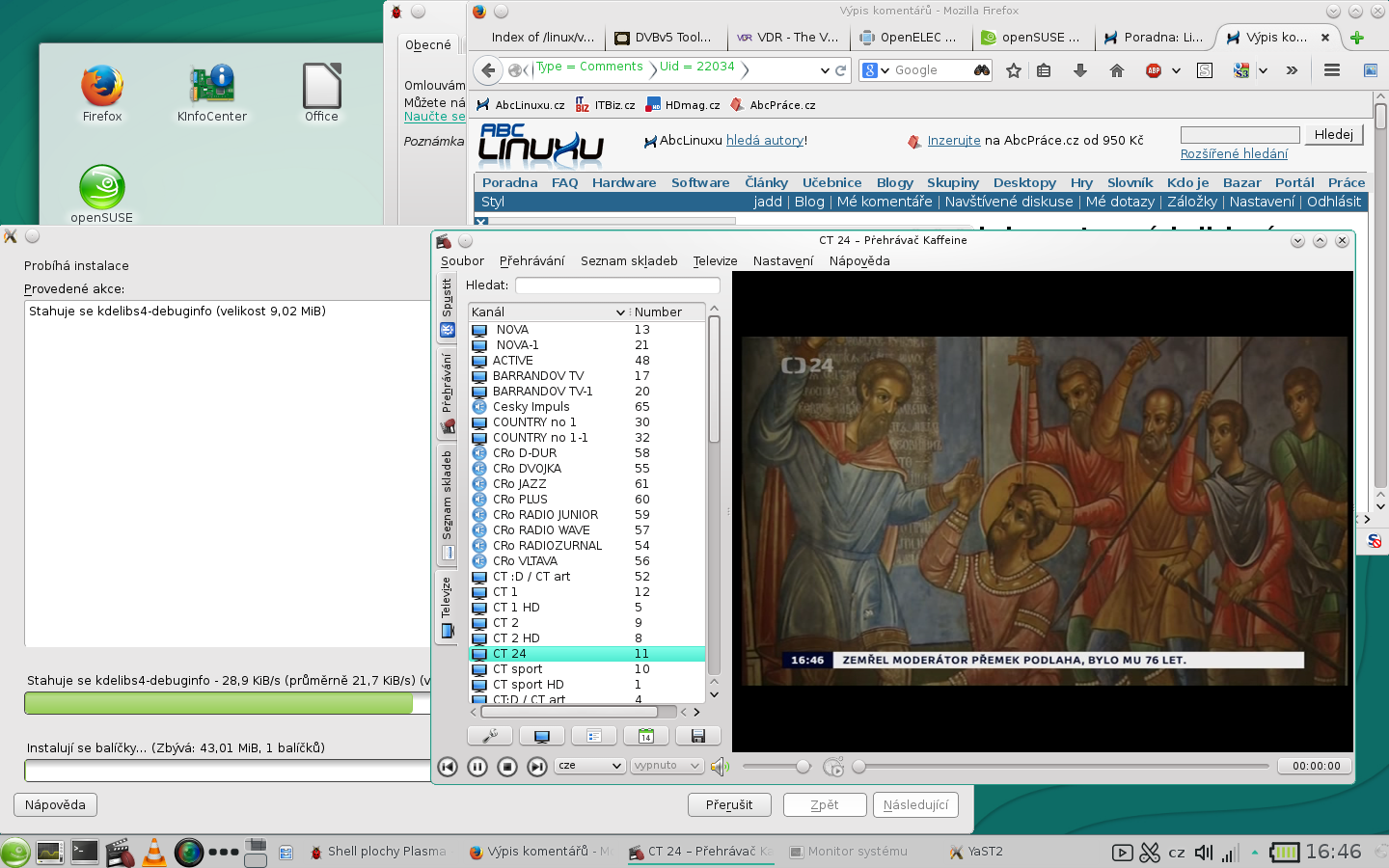This screenshot has width=1389, height=868.
Task: Open Rozšířené hledání link
Action: tap(1234, 154)
